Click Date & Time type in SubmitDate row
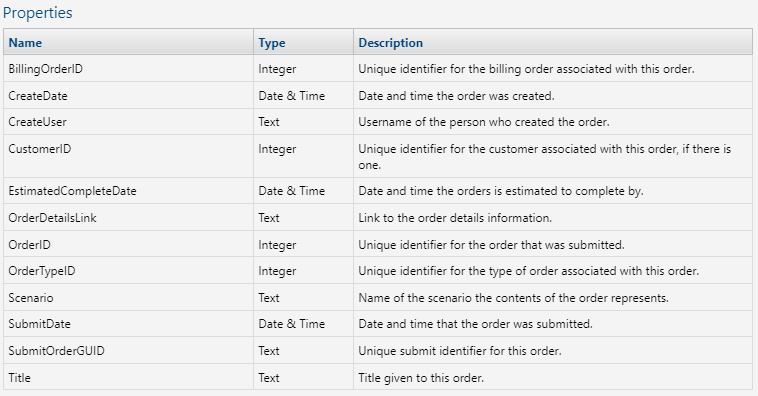This screenshot has width=758, height=396. [x=292, y=324]
